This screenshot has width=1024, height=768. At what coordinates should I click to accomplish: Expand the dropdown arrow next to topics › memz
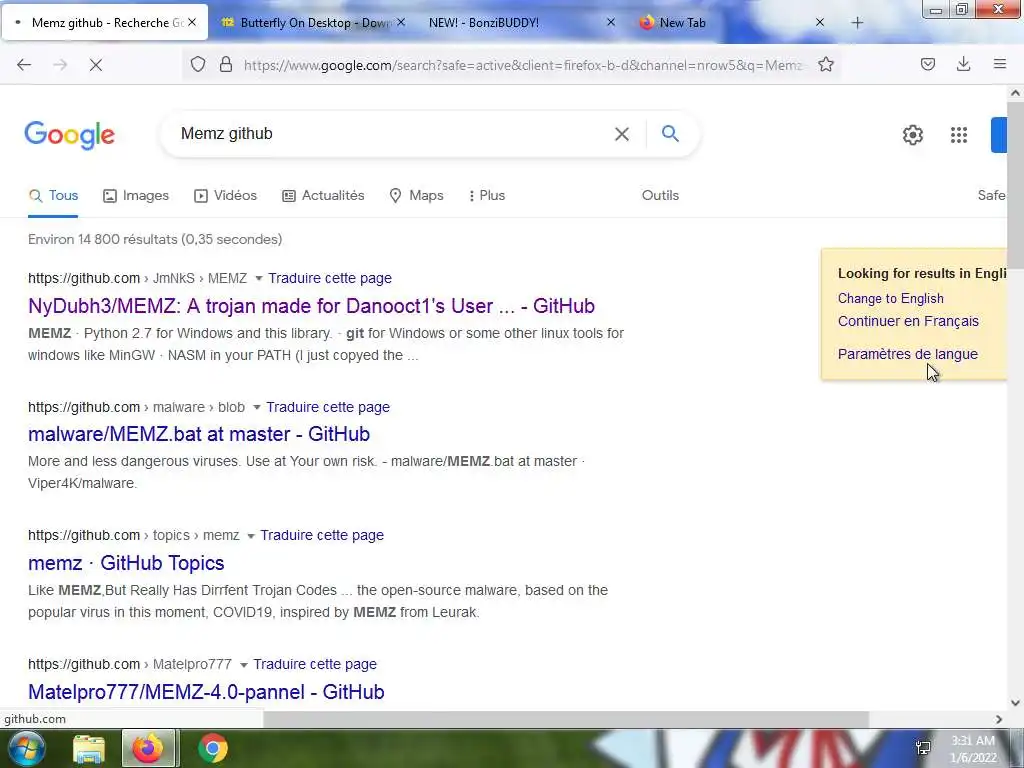251,536
